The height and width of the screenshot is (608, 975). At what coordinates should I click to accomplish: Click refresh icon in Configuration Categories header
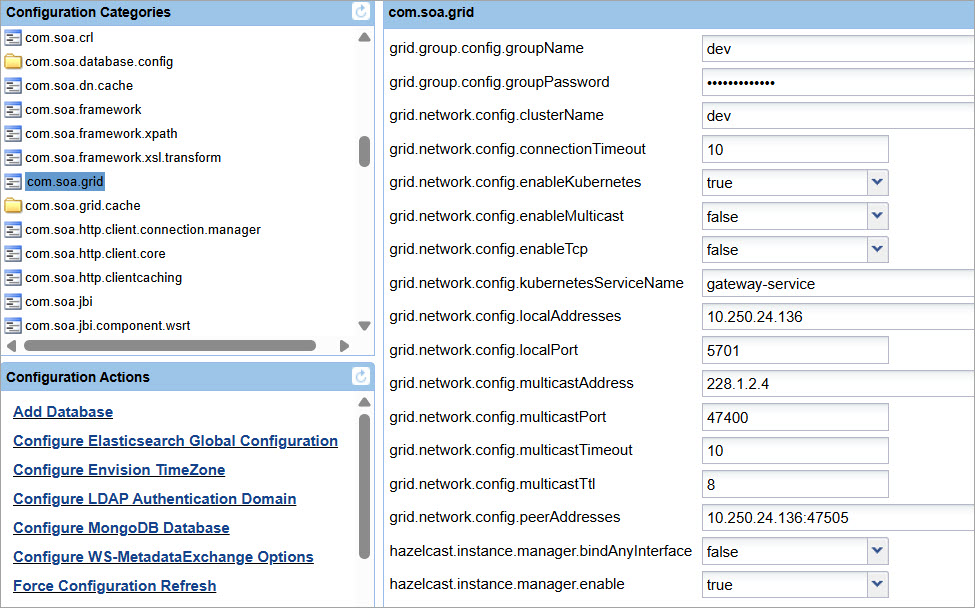pos(361,12)
